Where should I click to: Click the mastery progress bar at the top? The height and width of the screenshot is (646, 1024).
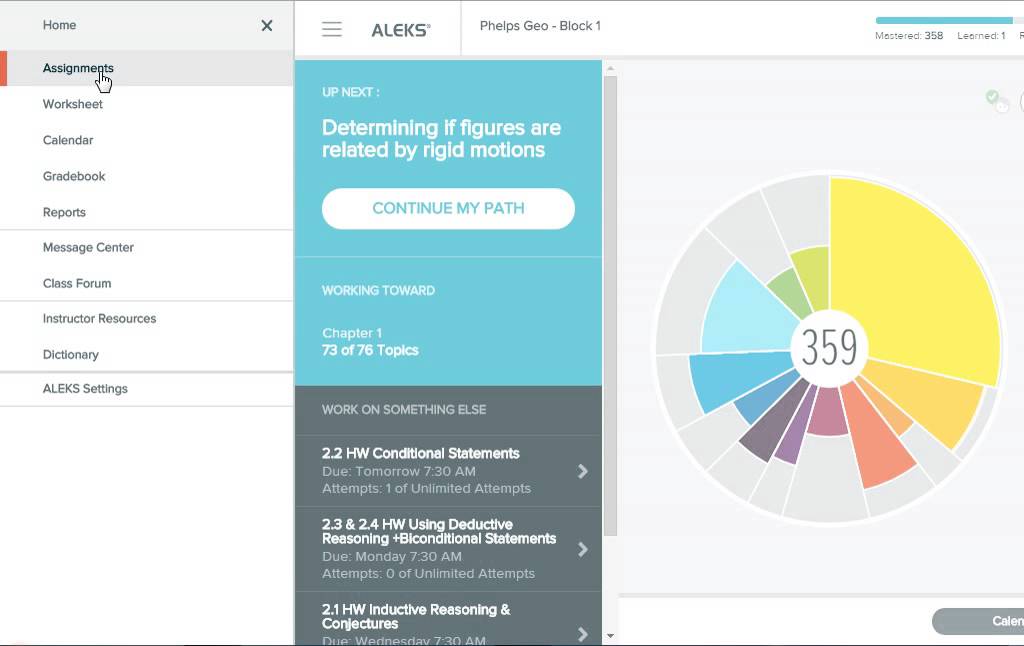tap(945, 20)
